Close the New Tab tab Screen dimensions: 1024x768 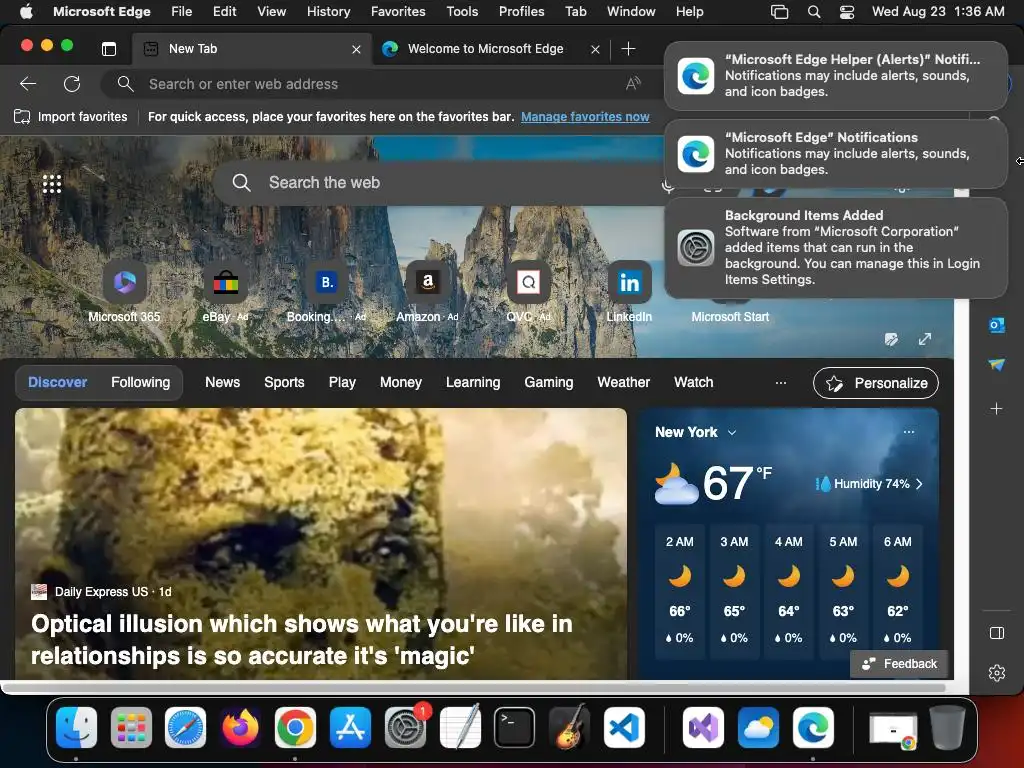point(356,49)
